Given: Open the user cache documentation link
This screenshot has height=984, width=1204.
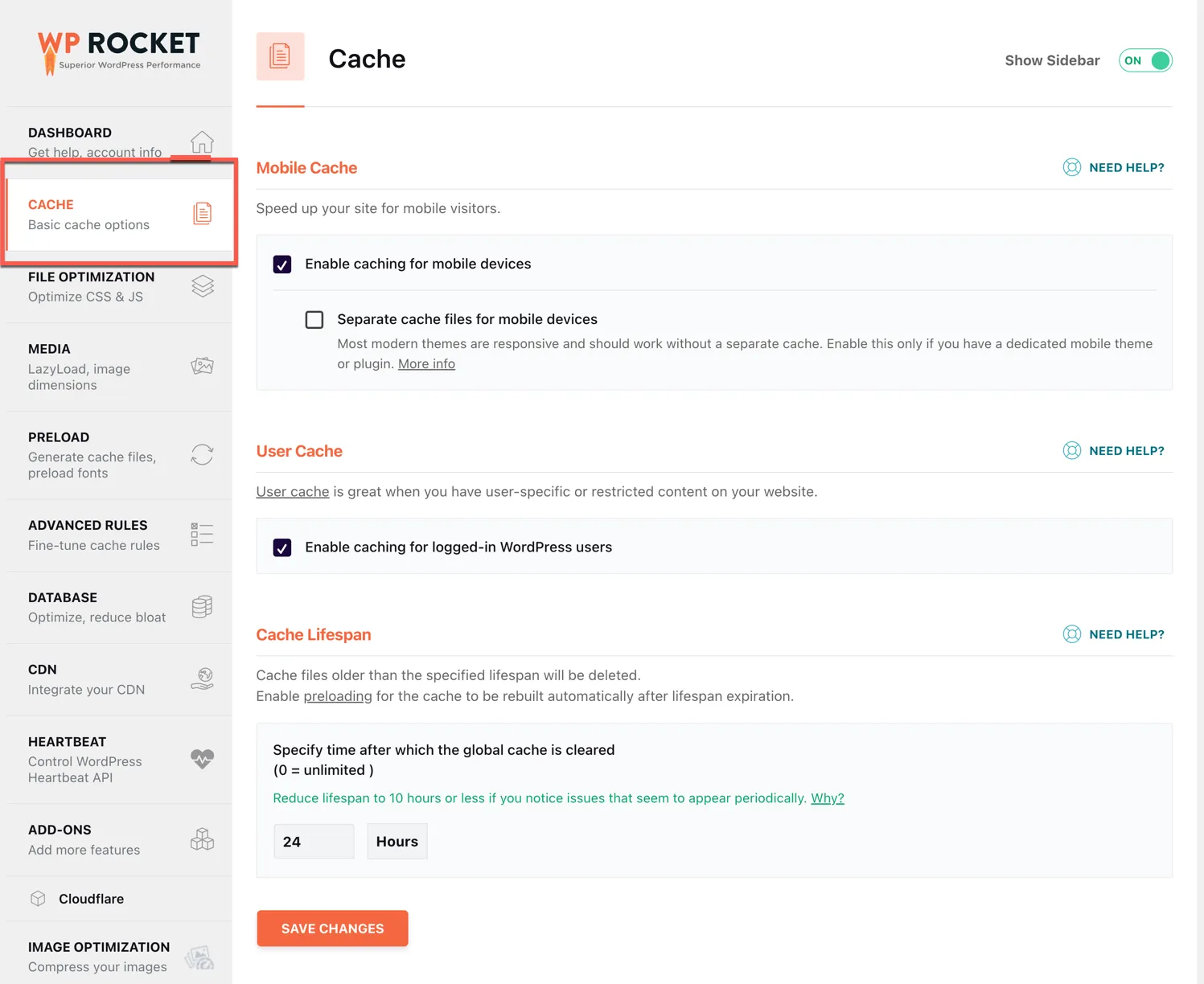Looking at the screenshot, I should [x=292, y=491].
